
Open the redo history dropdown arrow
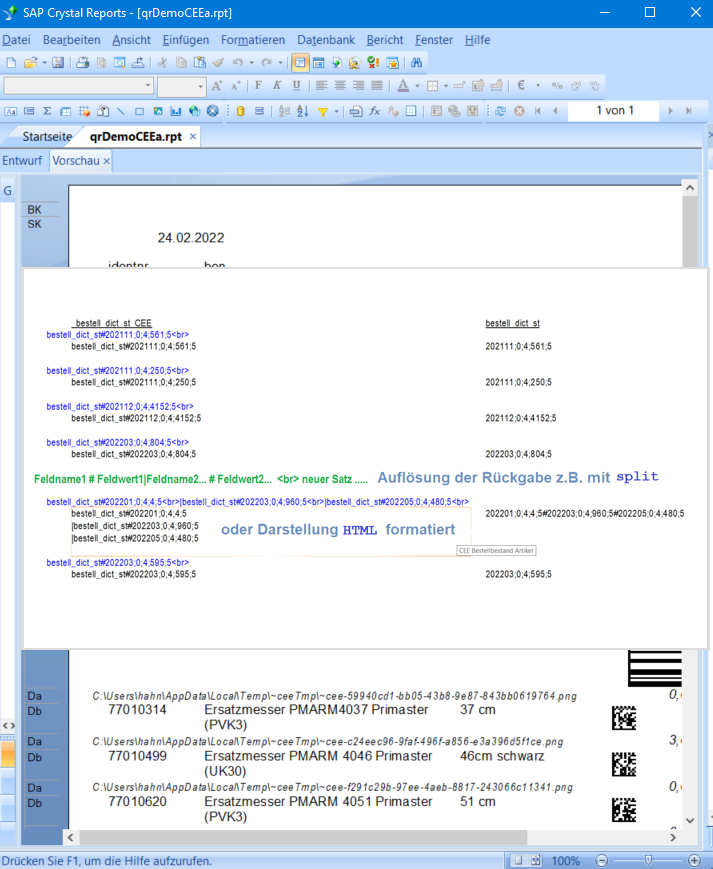tap(280, 63)
